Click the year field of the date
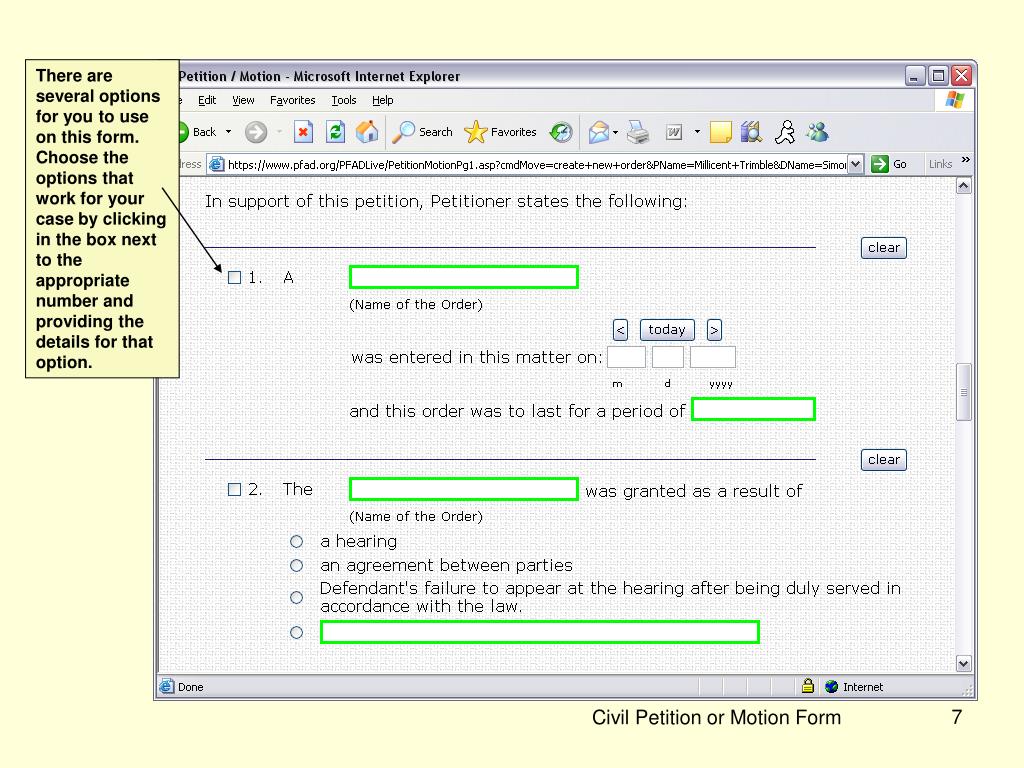The width and height of the screenshot is (1024, 768). click(712, 357)
